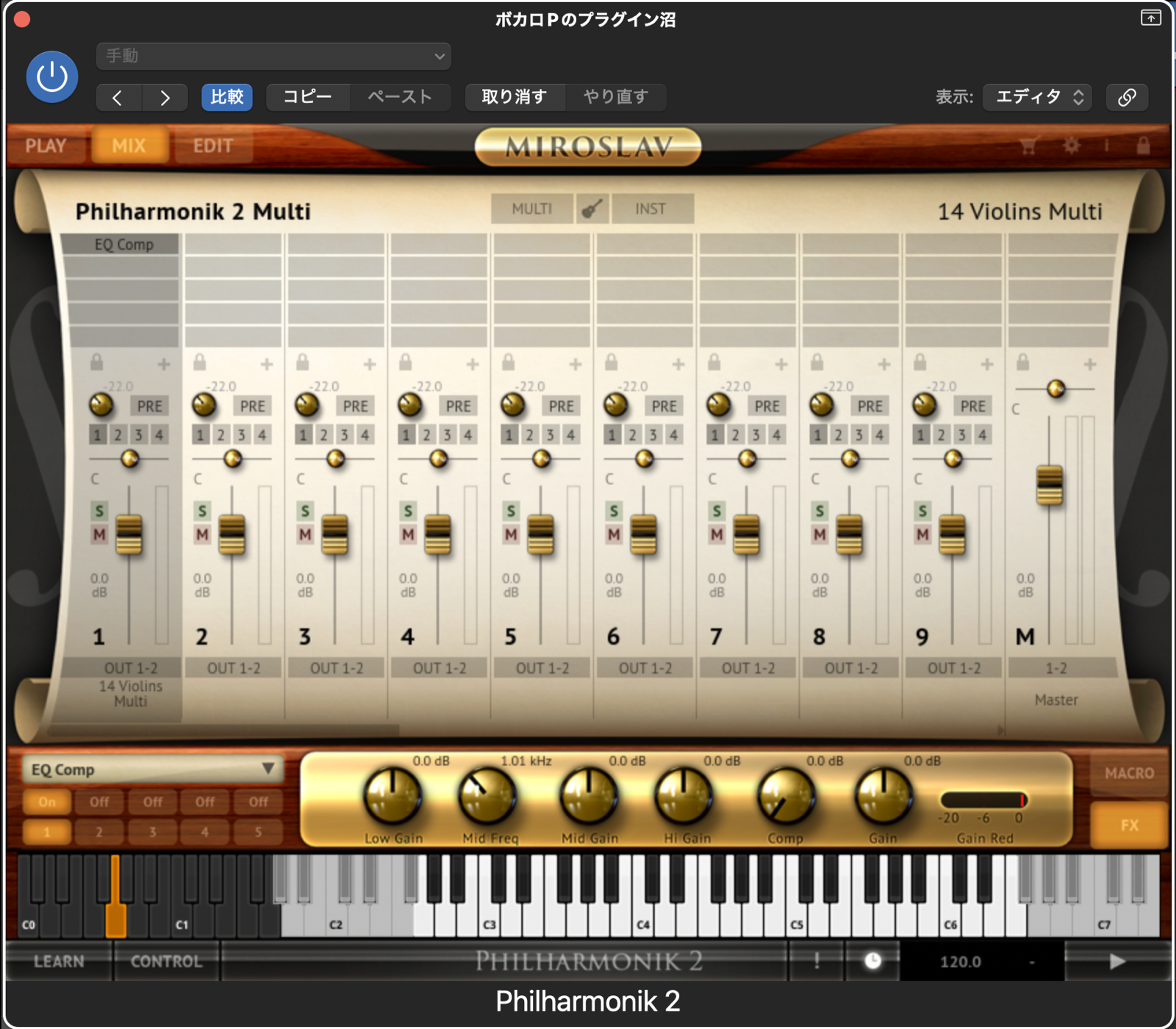Screen dimensions: 1176x1029
Task: Click the コピー copy button
Action: click(x=307, y=97)
